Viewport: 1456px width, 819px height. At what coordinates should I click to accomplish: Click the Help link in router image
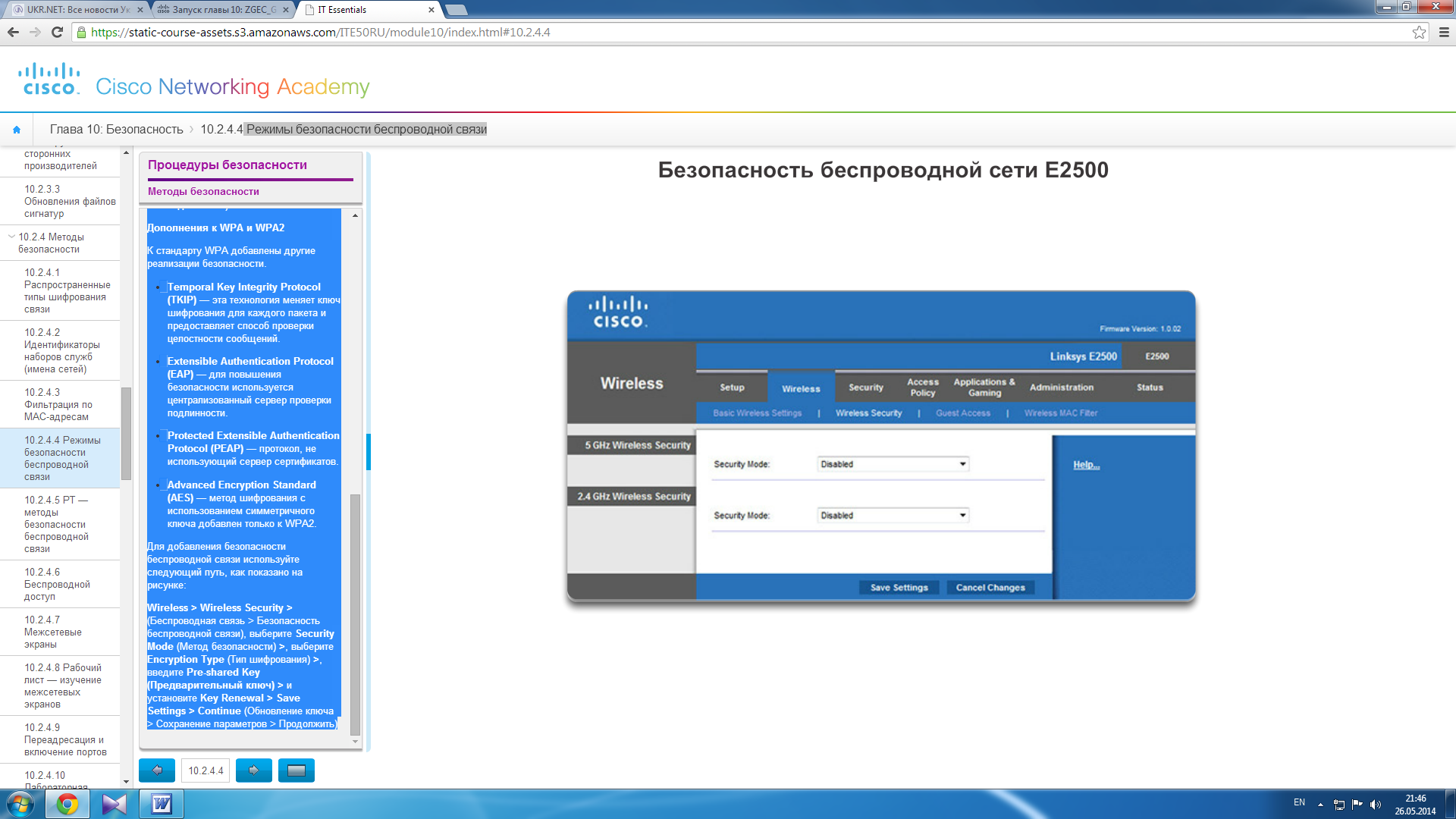pyautogui.click(x=1086, y=465)
